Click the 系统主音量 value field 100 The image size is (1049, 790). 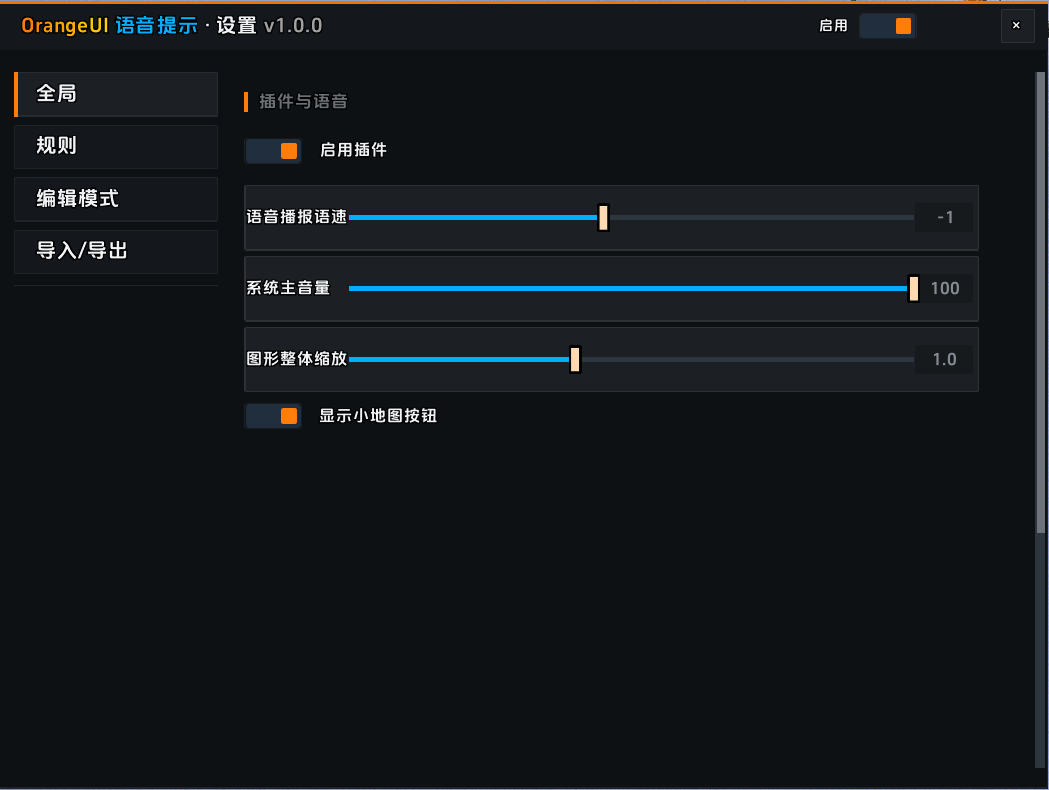(x=944, y=288)
